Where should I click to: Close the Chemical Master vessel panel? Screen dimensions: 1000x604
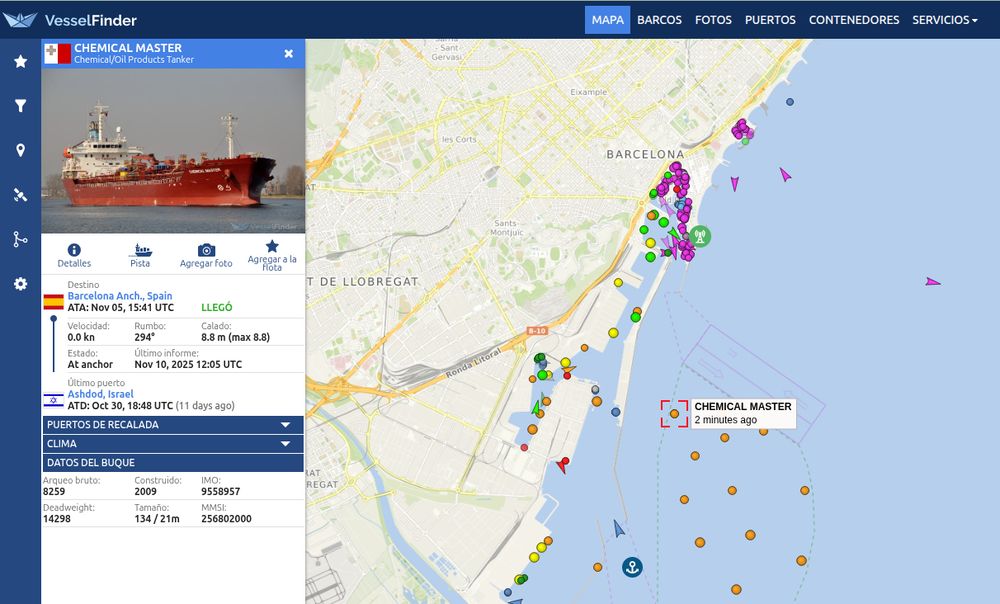[x=289, y=54]
